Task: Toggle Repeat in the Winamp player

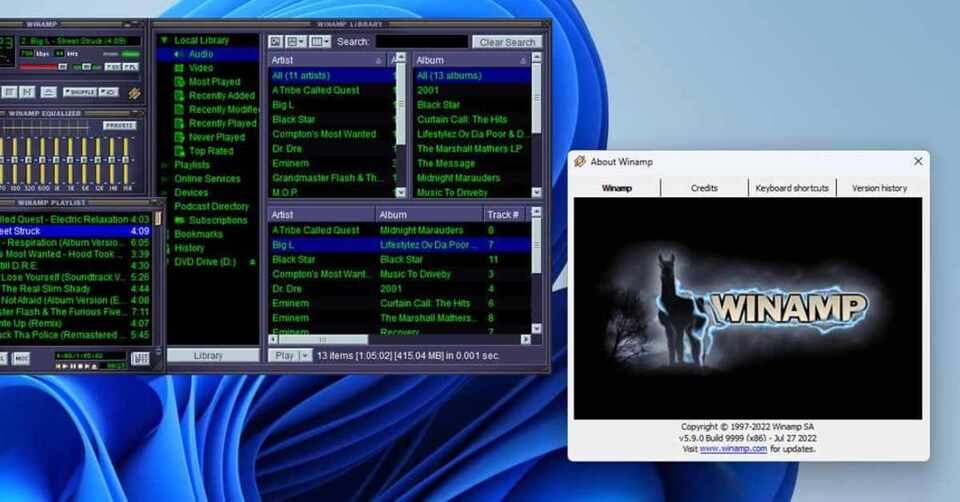Action: coord(108,92)
